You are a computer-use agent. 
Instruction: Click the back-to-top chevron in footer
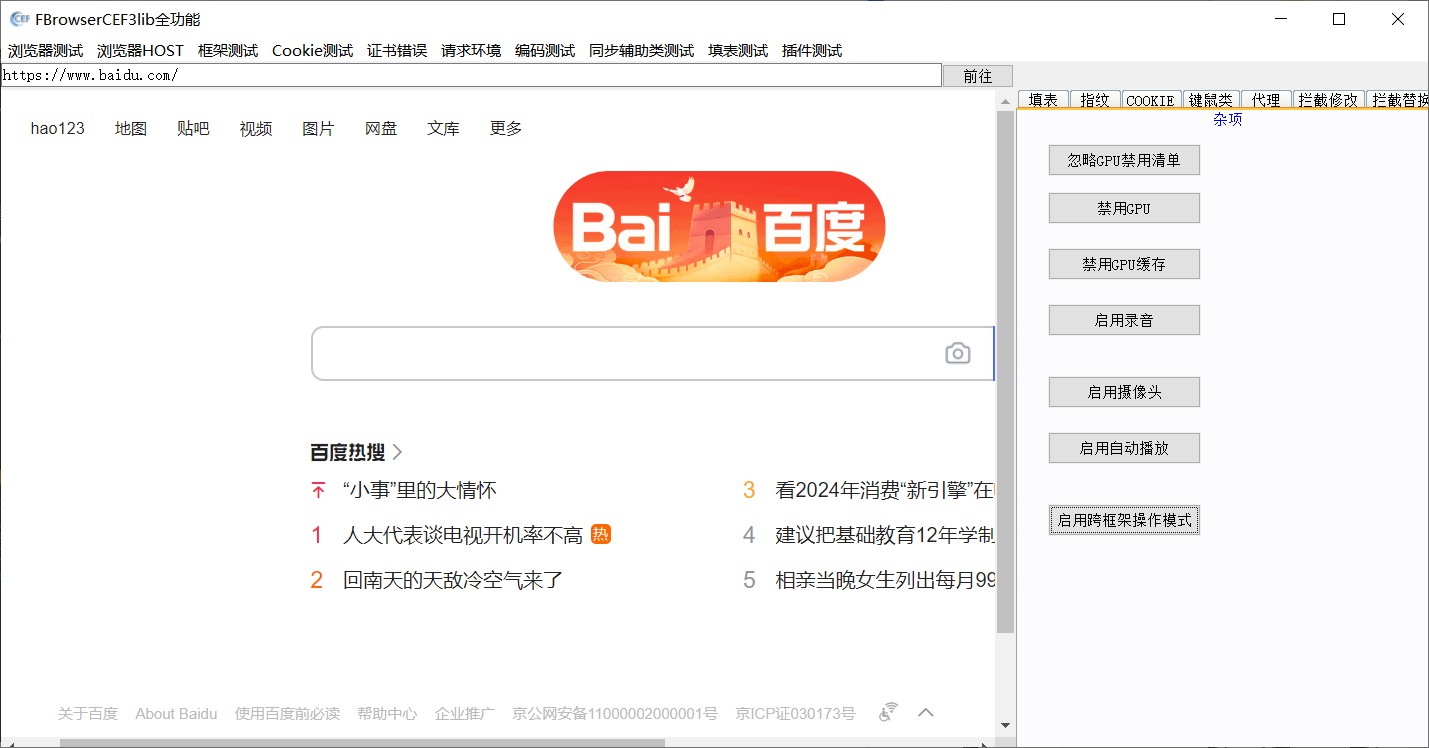coord(926,713)
